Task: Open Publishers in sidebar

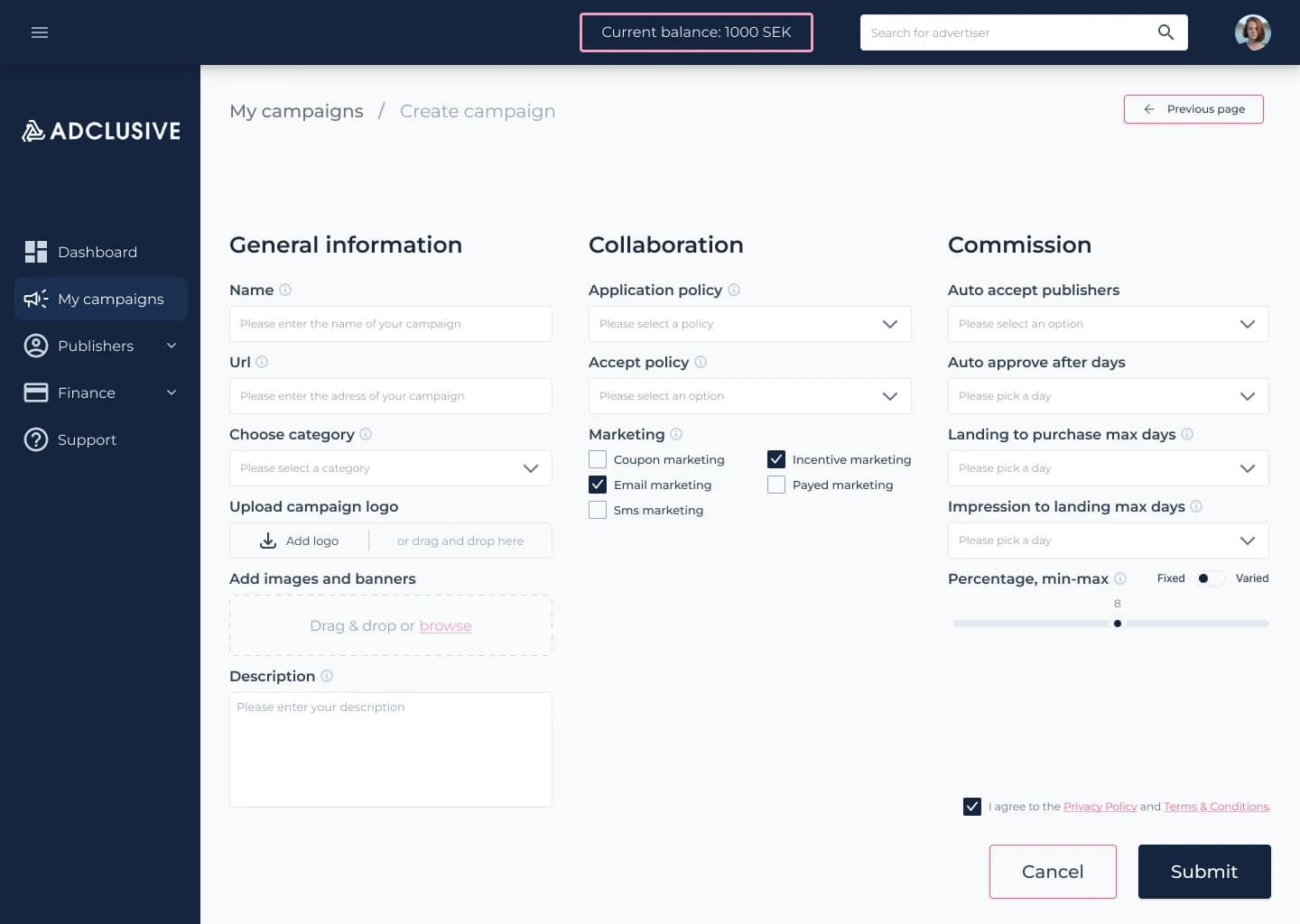Action: [101, 346]
